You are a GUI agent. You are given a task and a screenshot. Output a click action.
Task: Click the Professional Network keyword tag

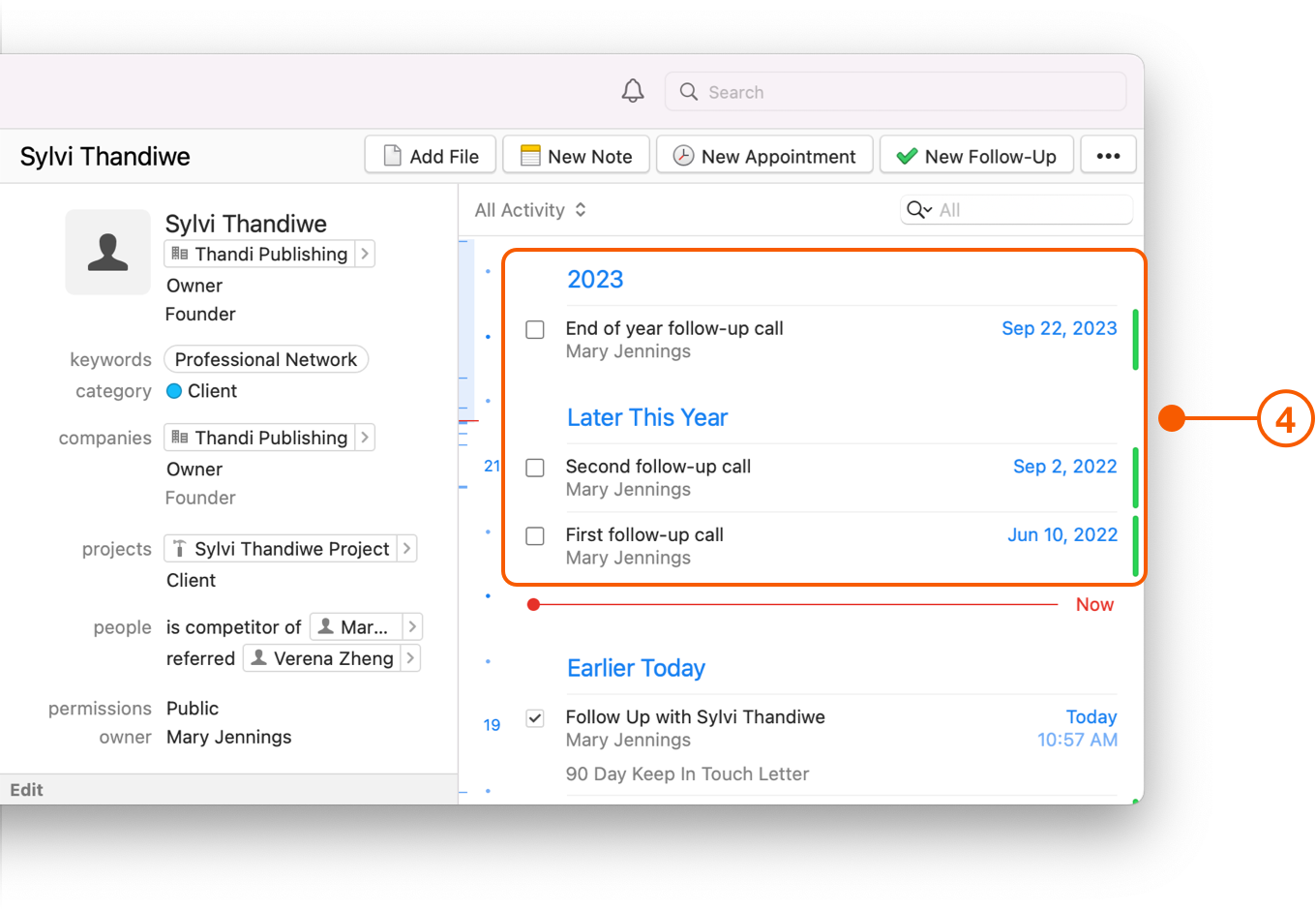[265, 359]
